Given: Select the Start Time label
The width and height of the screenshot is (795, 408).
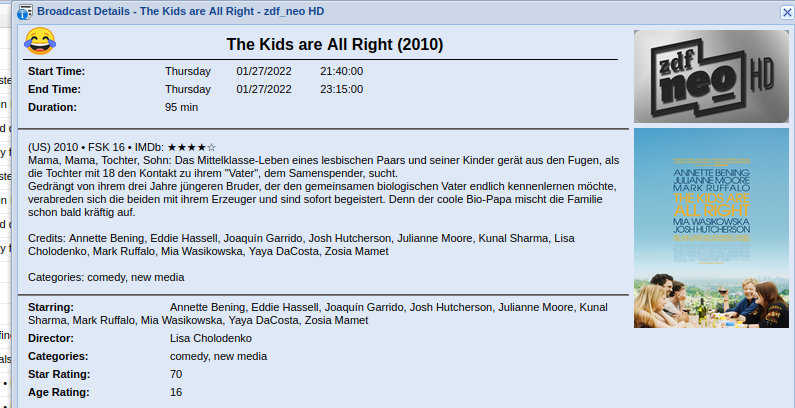Looking at the screenshot, I should coord(56,71).
